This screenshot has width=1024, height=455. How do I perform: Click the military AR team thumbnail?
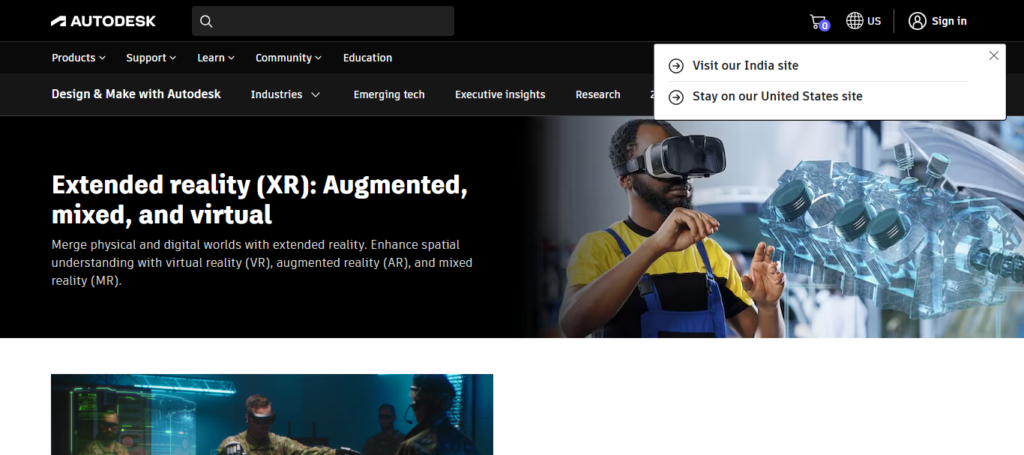coord(272,415)
